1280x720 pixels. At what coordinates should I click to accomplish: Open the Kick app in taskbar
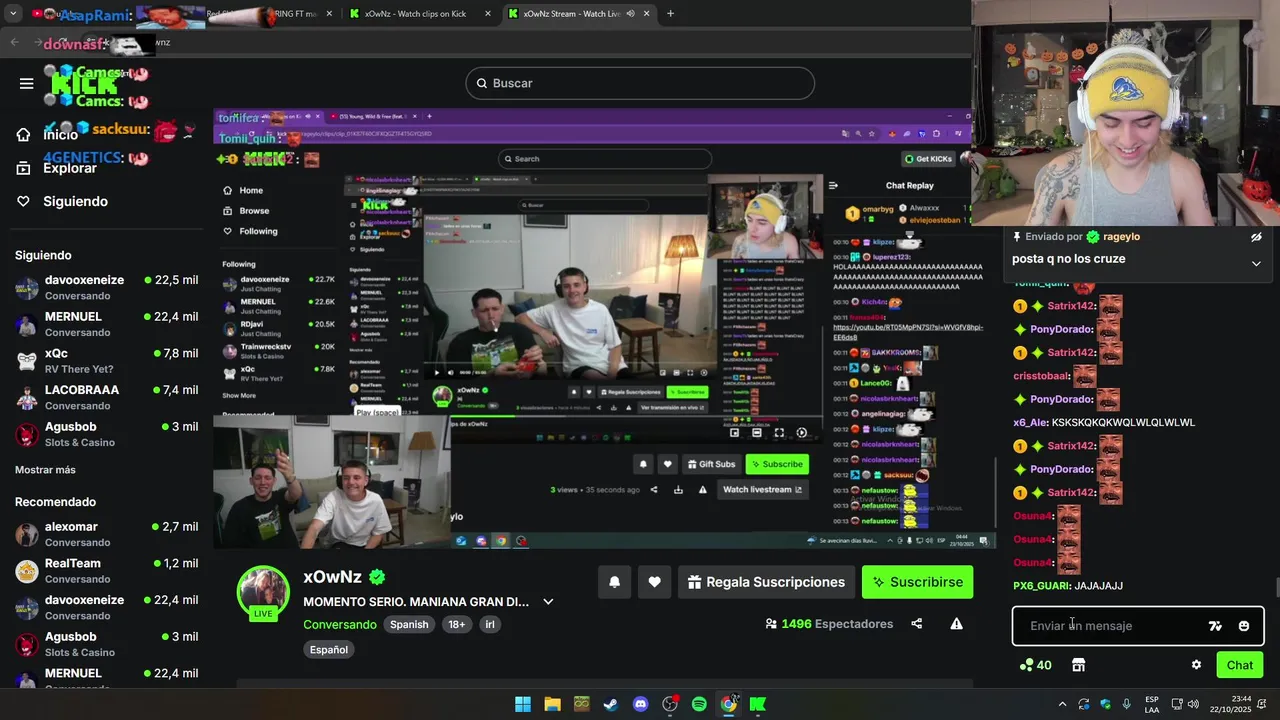758,704
